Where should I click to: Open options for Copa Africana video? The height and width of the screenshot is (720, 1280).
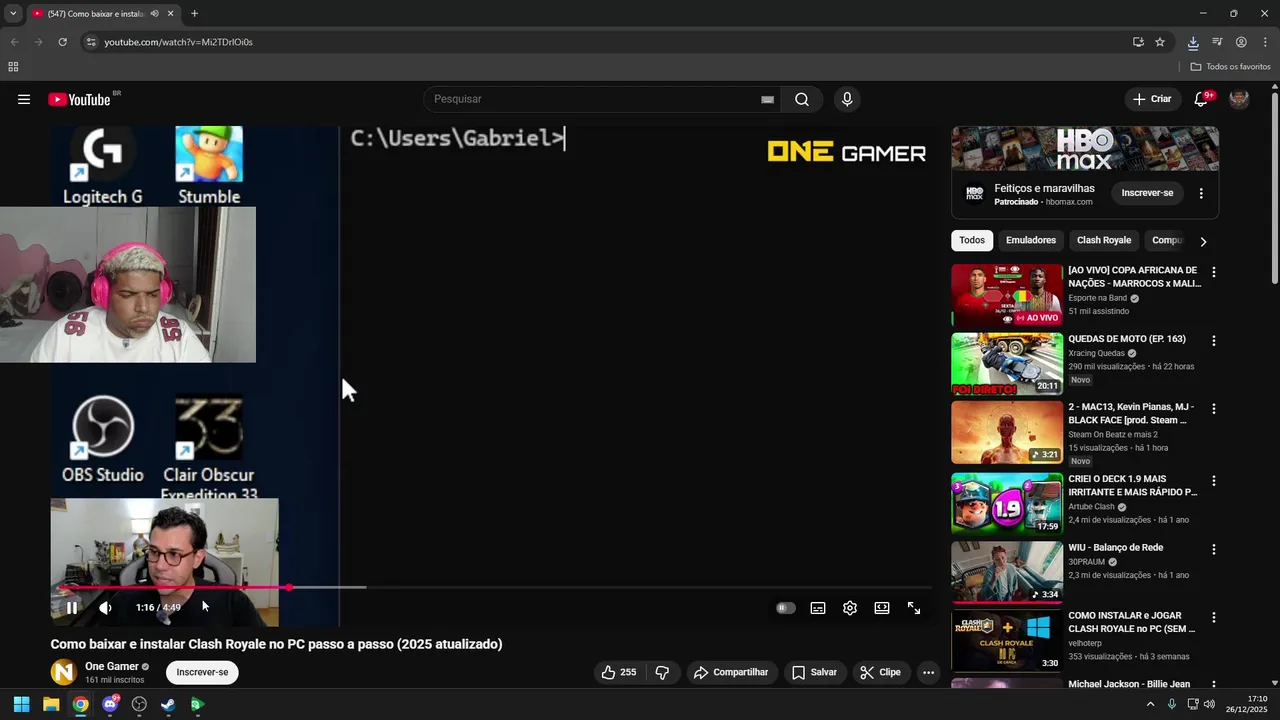[1214, 272]
